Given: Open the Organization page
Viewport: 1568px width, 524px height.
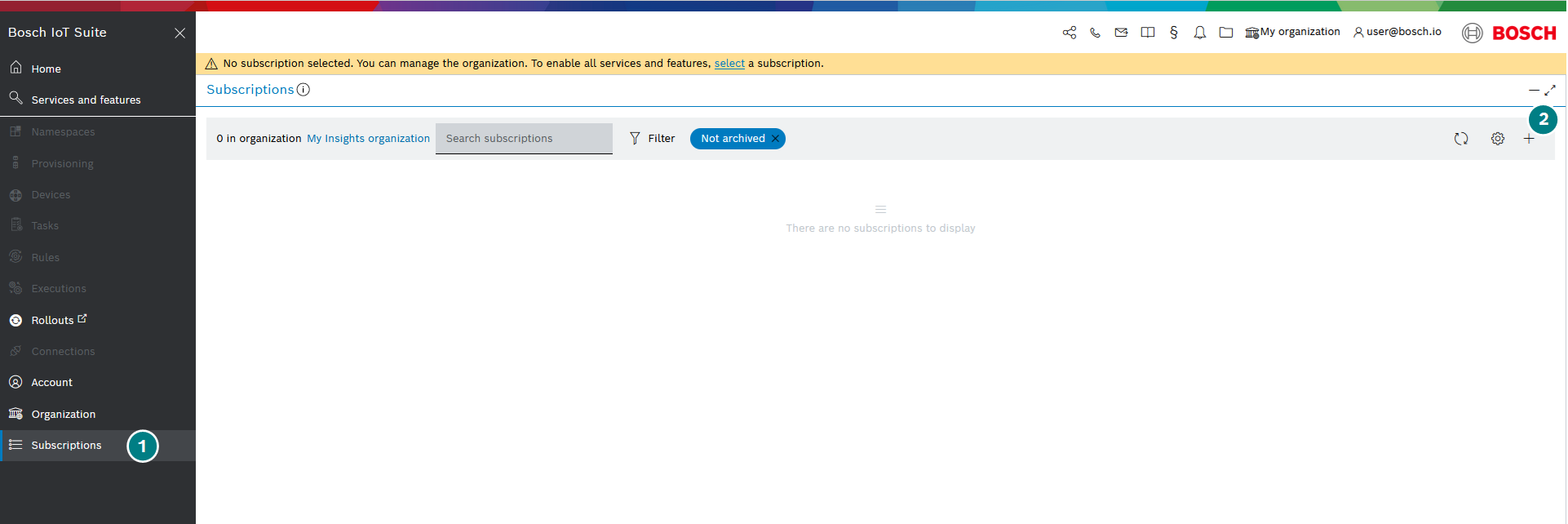Looking at the screenshot, I should (x=98, y=414).
